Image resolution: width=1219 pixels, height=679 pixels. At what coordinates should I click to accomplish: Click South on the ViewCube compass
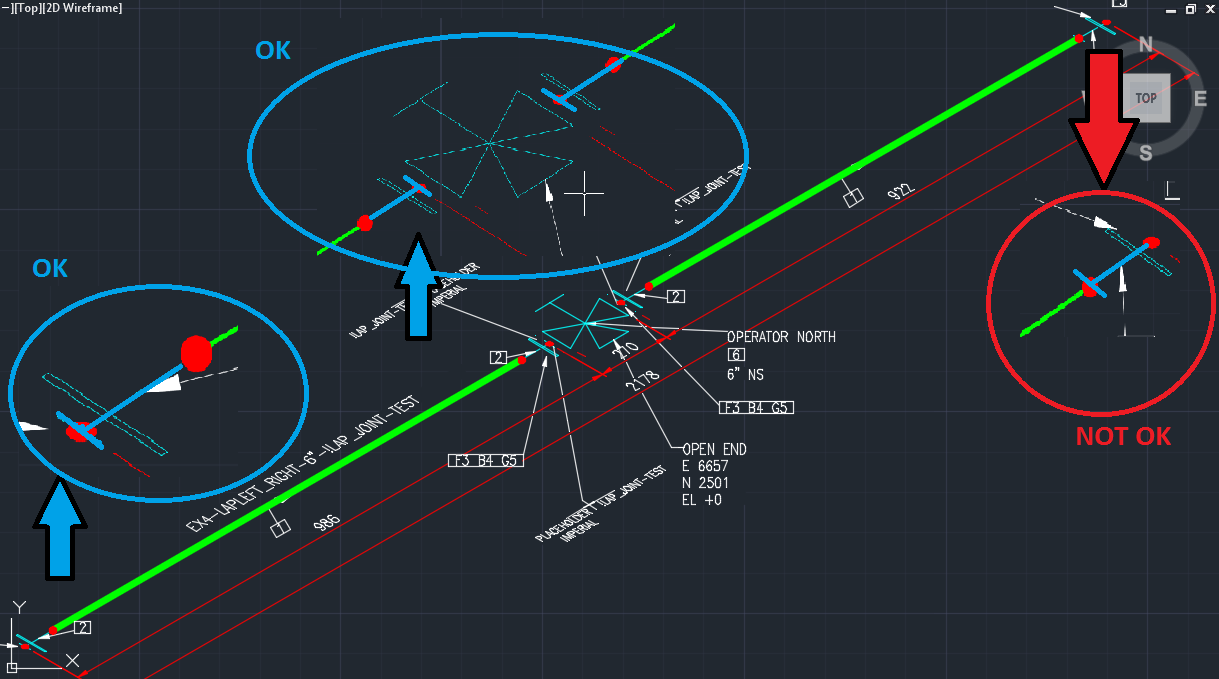point(1146,152)
